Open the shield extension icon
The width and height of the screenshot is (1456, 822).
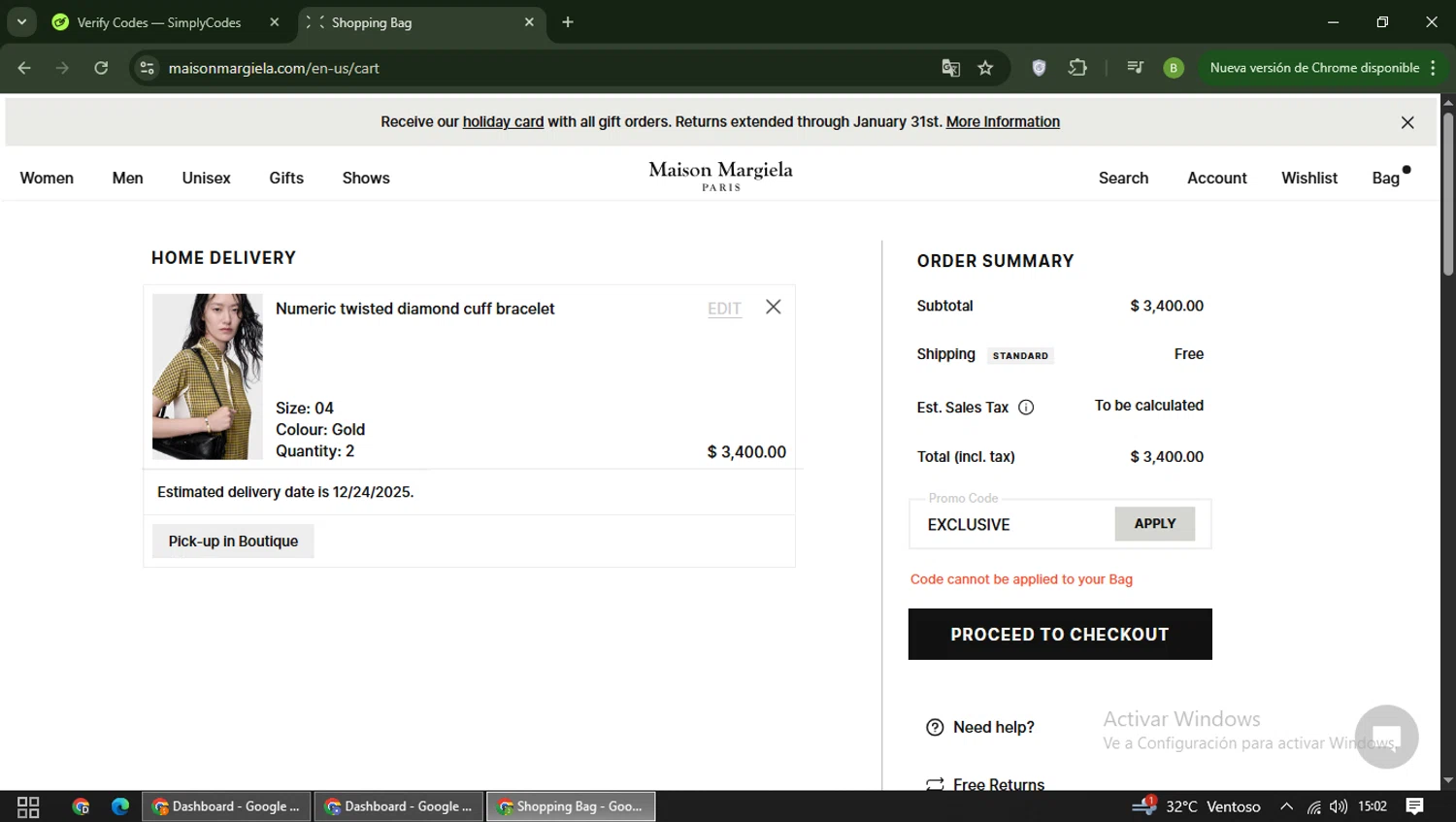click(1039, 68)
